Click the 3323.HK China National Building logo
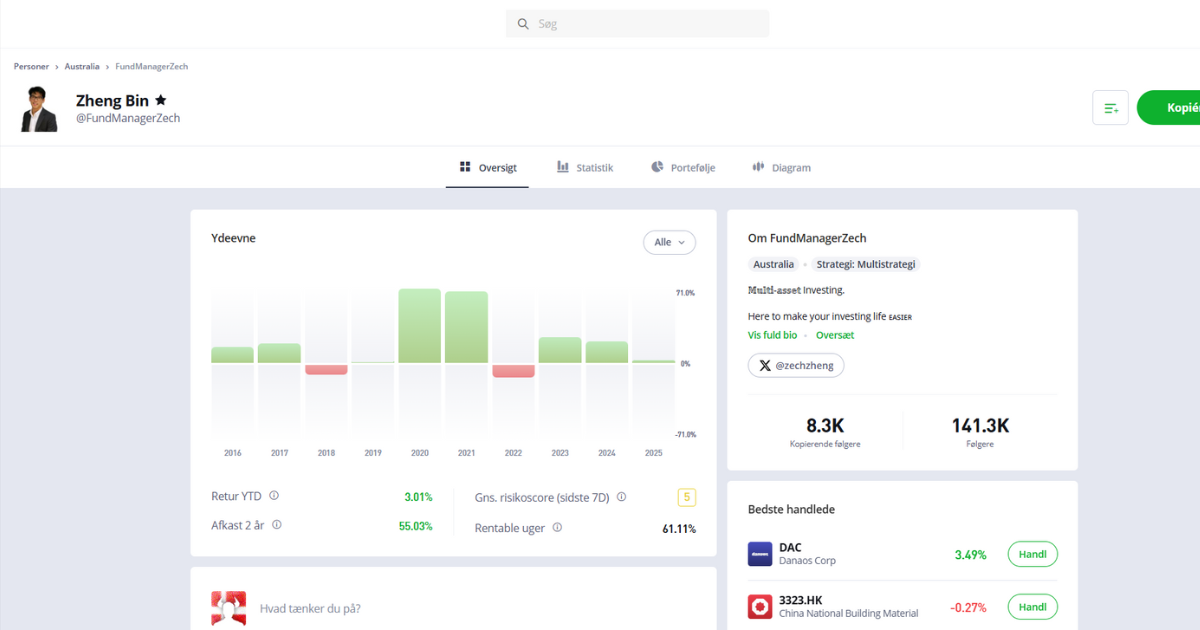The image size is (1200, 630). 760,606
